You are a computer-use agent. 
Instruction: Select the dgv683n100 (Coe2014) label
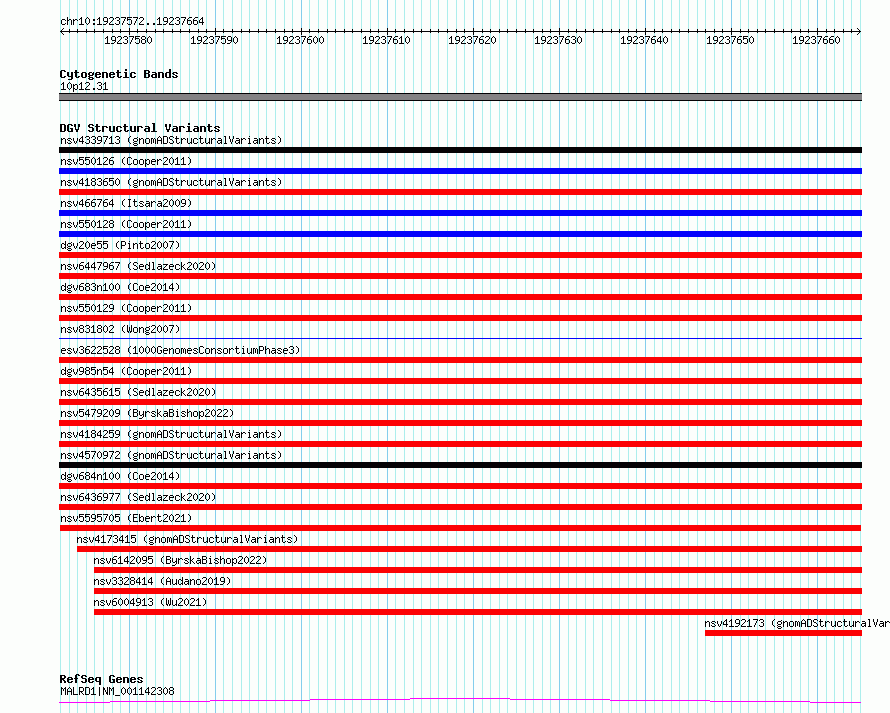[x=120, y=287]
